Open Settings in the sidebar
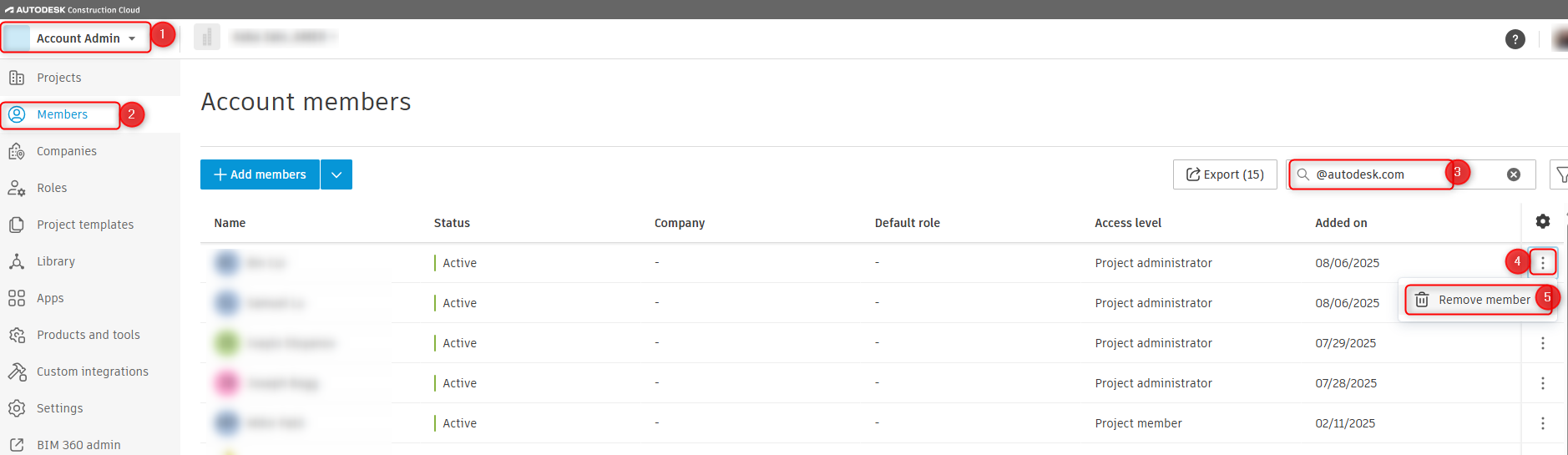 [x=60, y=408]
